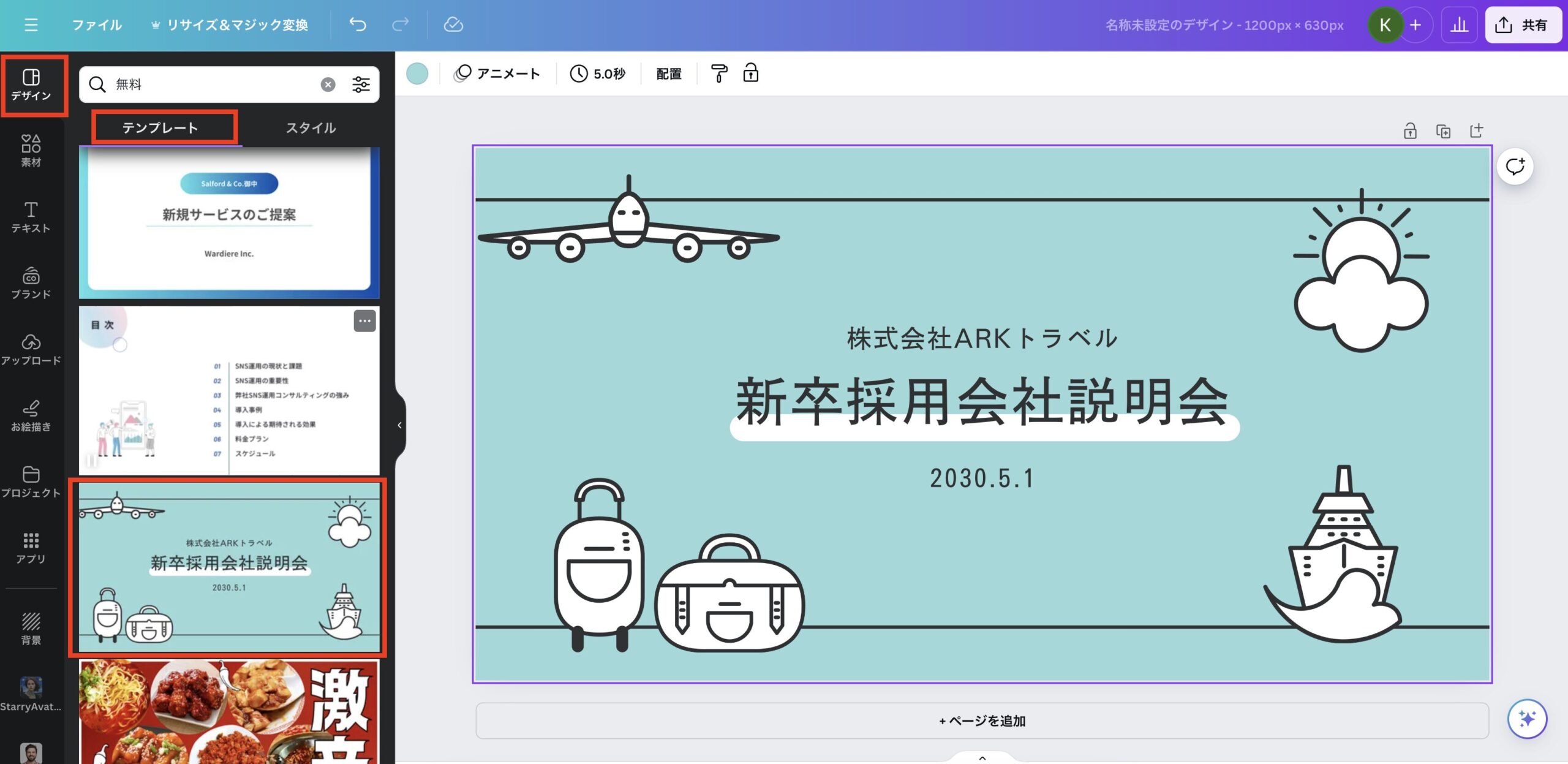Open the search filter options
1568x764 pixels.
[361, 85]
